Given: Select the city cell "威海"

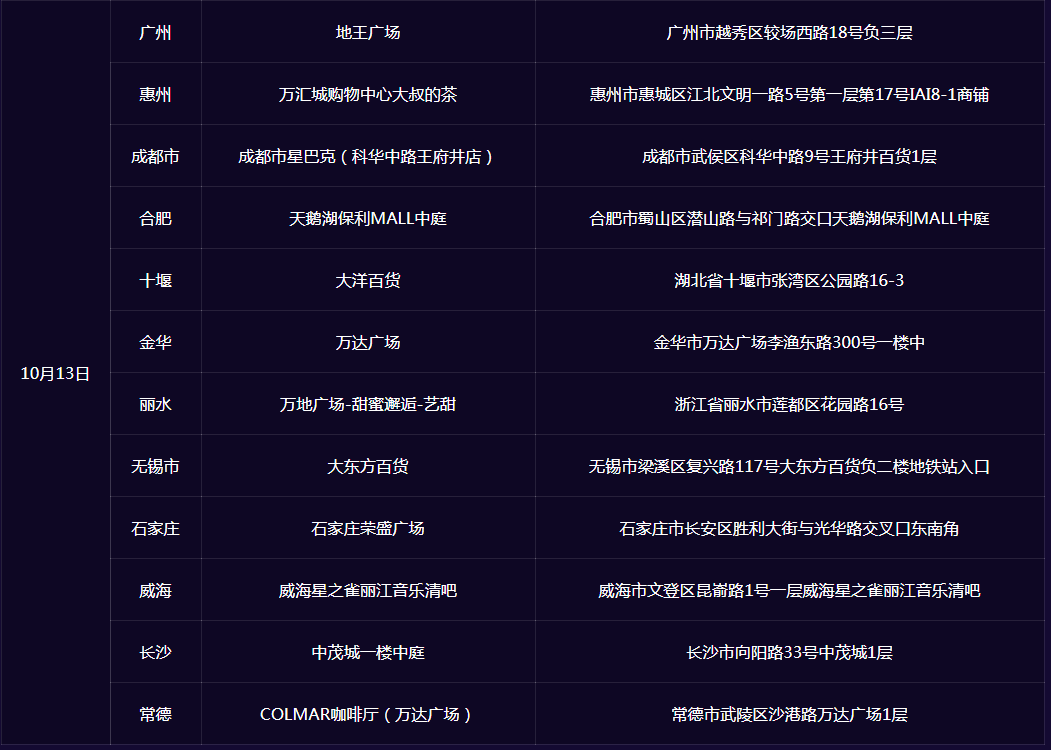Looking at the screenshot, I should pyautogui.click(x=156, y=590).
